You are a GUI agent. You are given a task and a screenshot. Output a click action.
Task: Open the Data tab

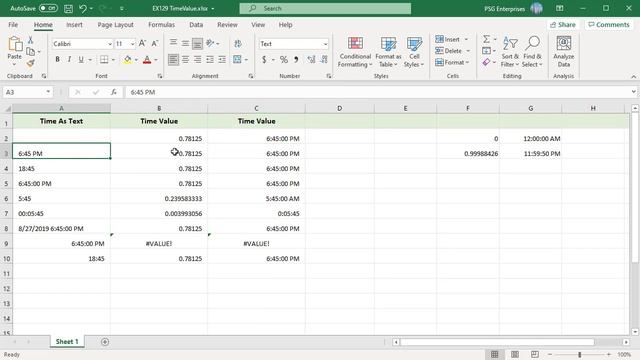(x=196, y=24)
